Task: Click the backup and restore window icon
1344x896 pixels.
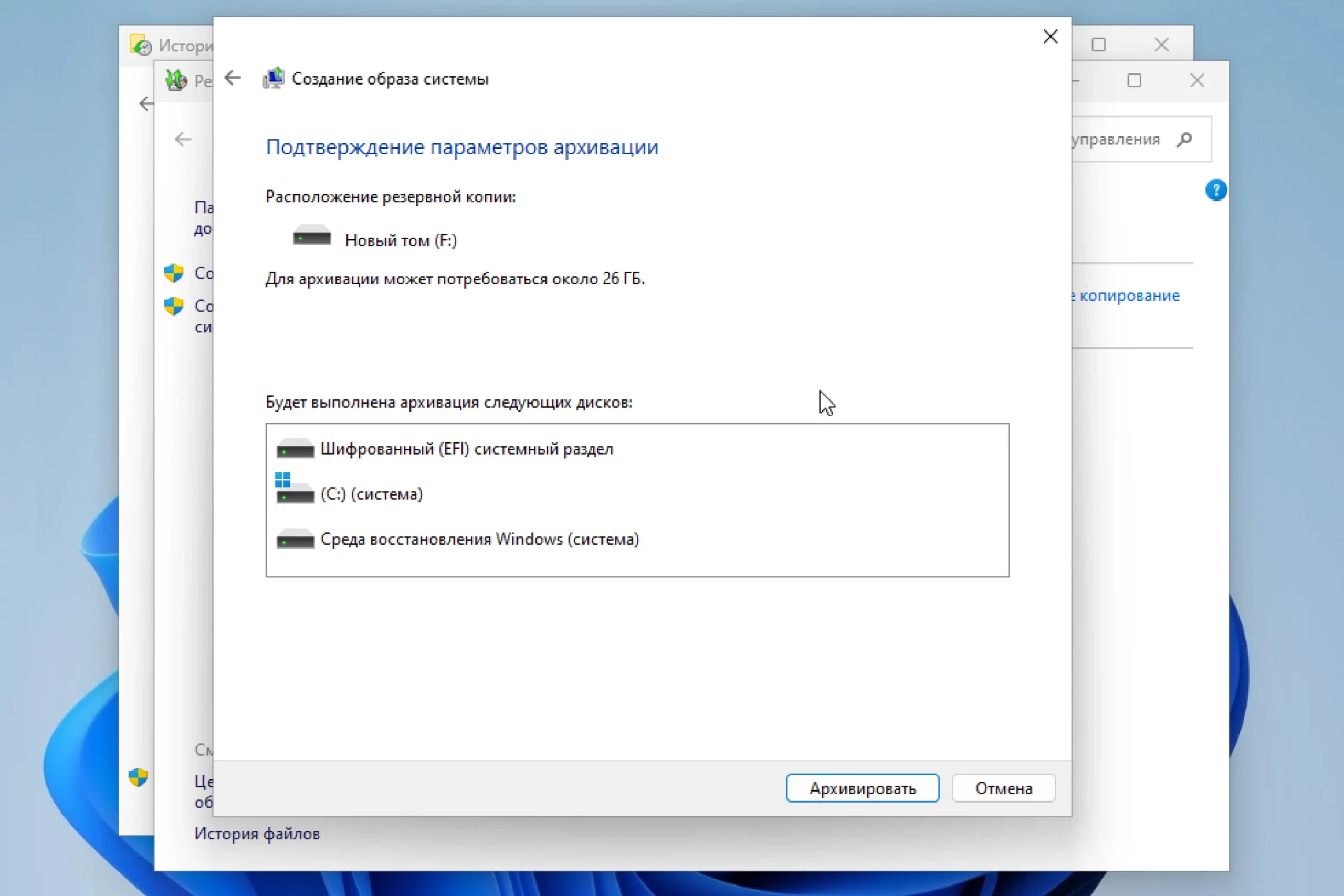Action: point(175,80)
